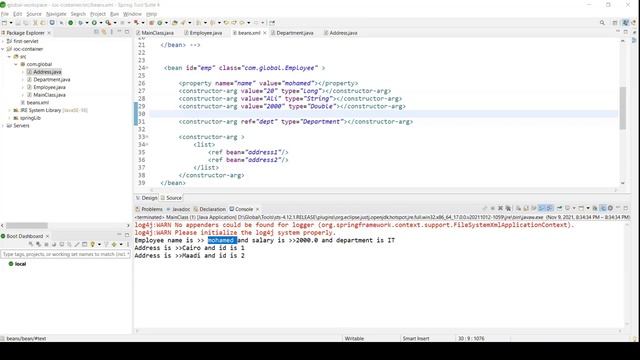Select beans.xml in Package Explorer
The width and height of the screenshot is (640, 360).
tap(38, 102)
